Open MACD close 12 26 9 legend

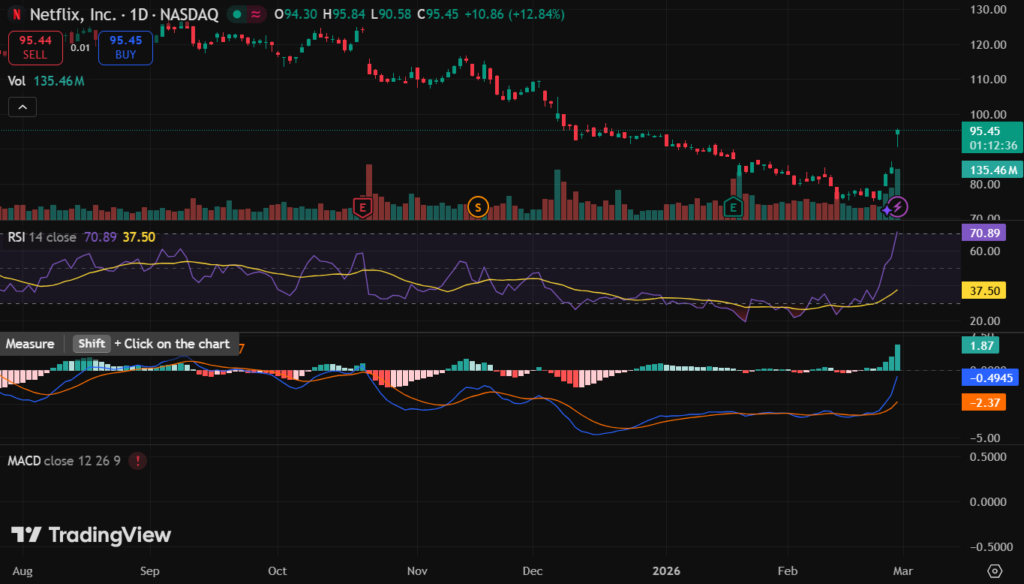pos(64,461)
